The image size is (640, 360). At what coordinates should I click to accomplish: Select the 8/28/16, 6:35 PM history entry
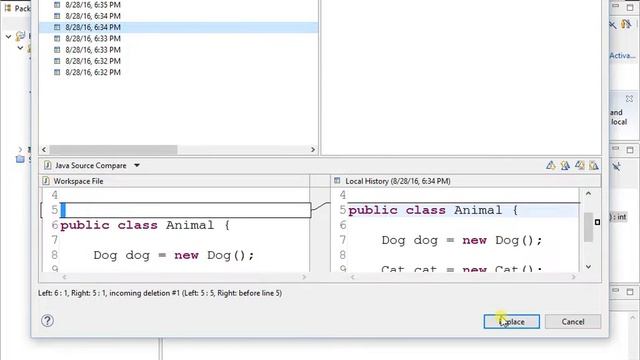(x=93, y=5)
